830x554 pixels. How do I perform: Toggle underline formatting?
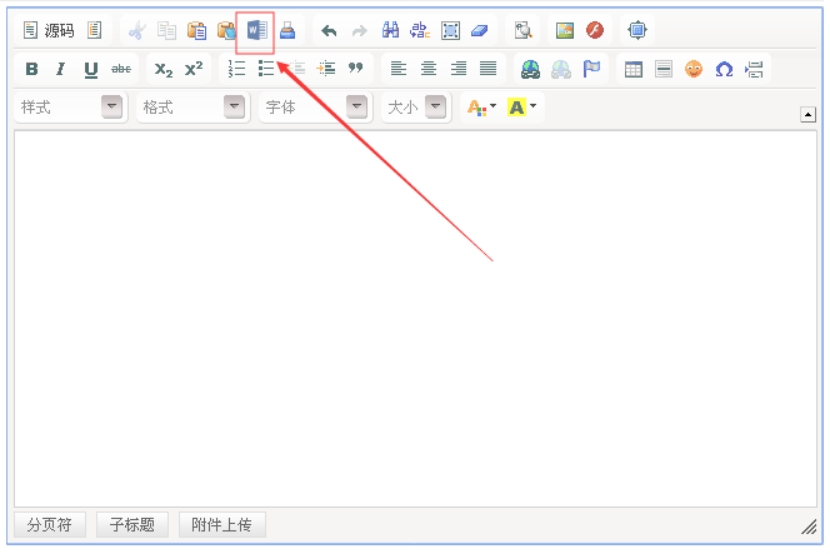coord(91,69)
